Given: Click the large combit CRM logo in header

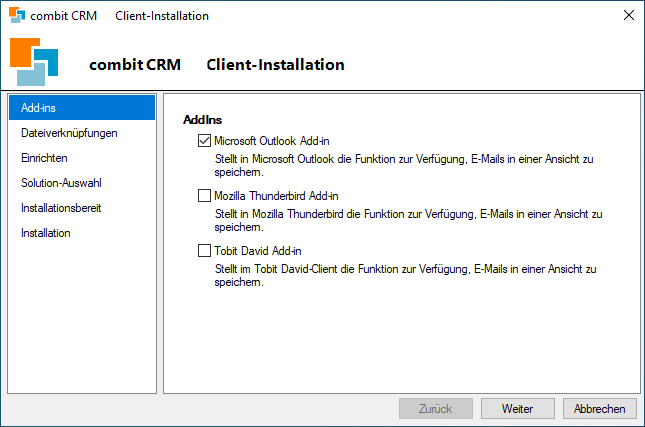Looking at the screenshot, I should coord(34,62).
